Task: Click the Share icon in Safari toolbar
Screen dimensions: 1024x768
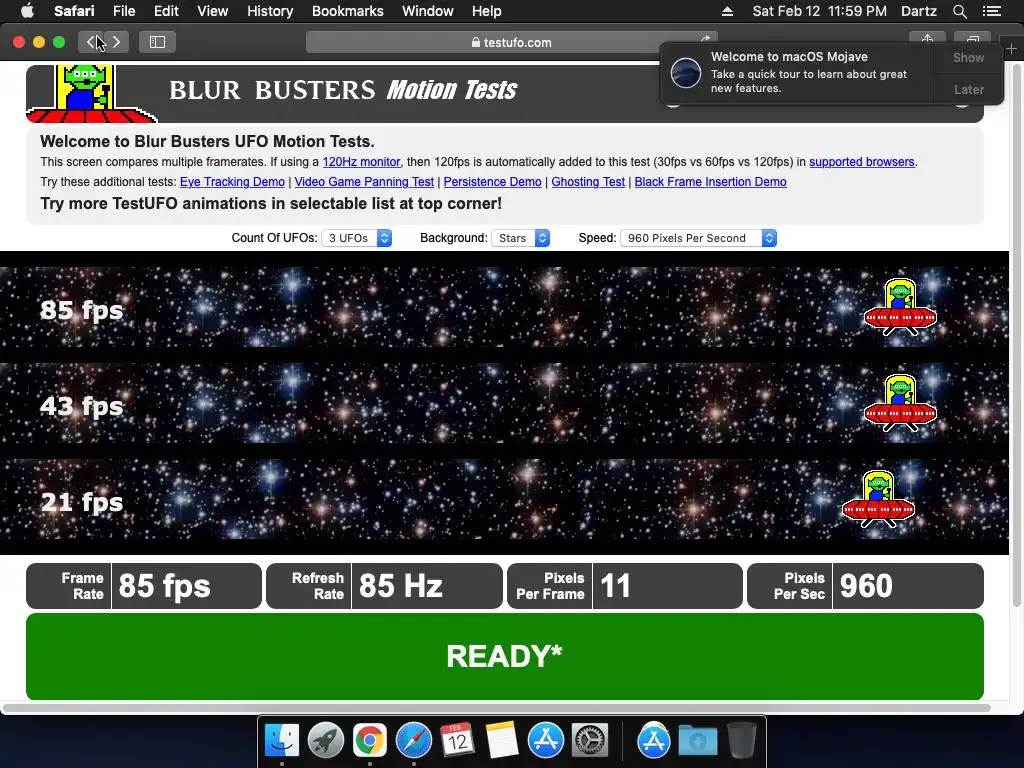Action: (927, 39)
